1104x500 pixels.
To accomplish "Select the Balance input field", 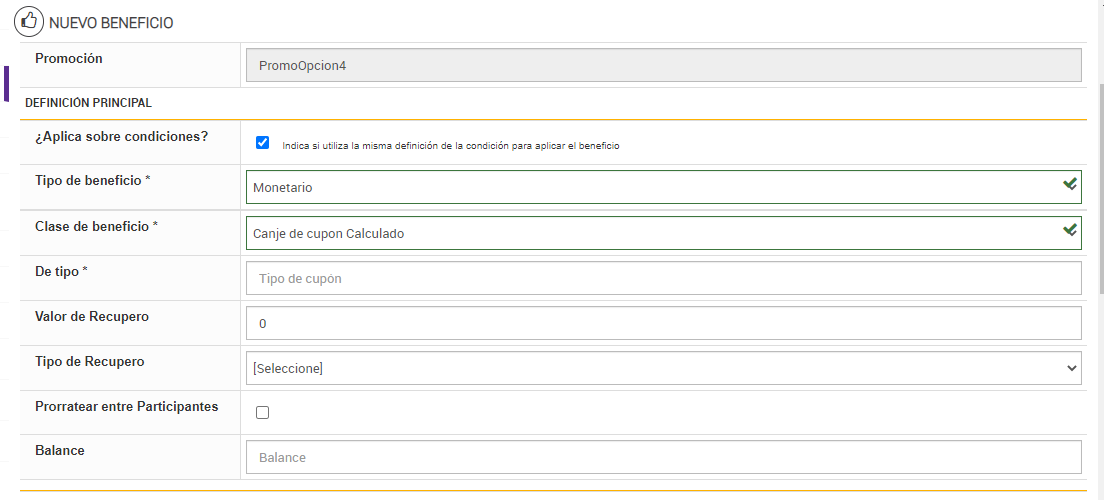I will [663, 457].
